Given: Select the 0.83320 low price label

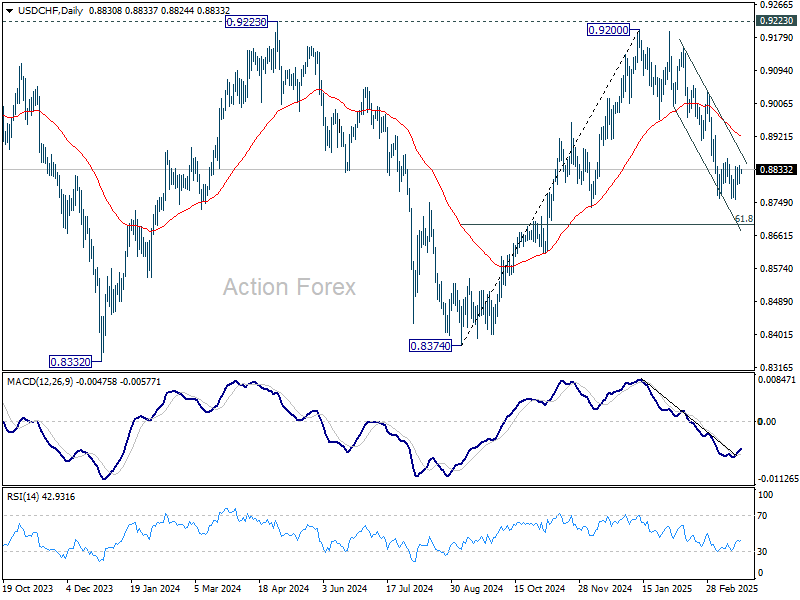Looking at the screenshot, I should point(70,362).
